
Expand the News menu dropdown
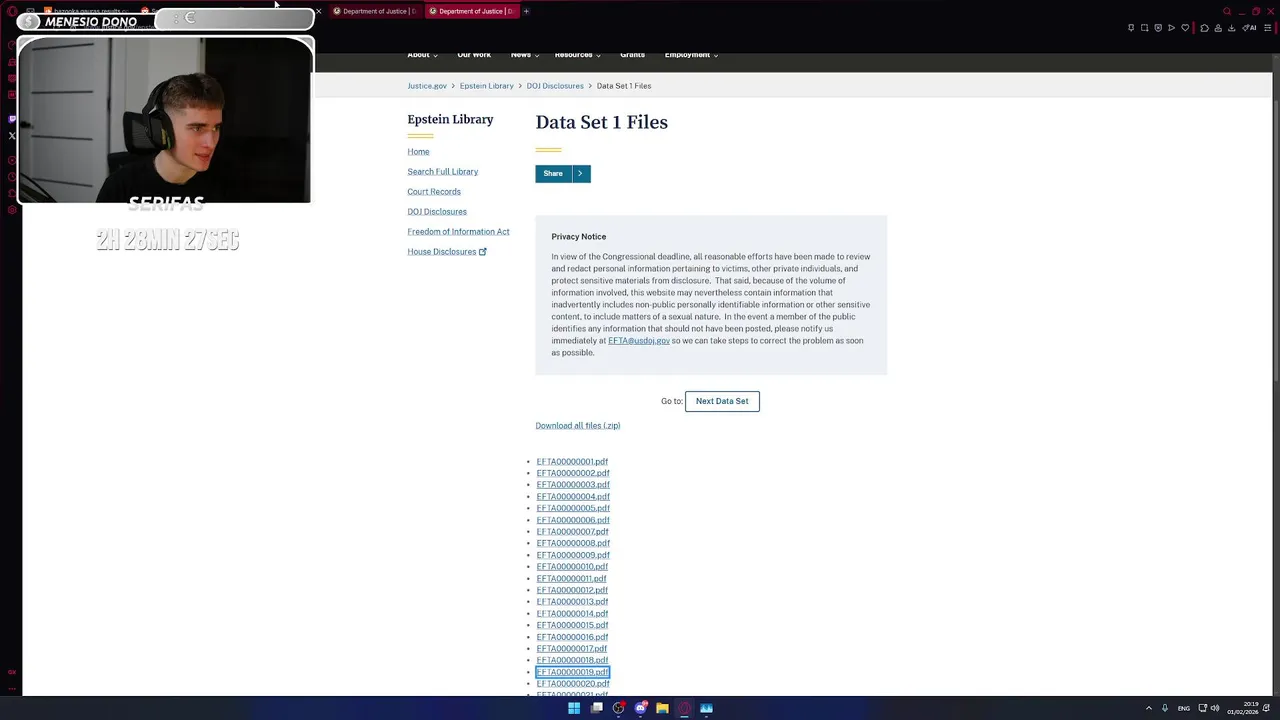point(525,55)
